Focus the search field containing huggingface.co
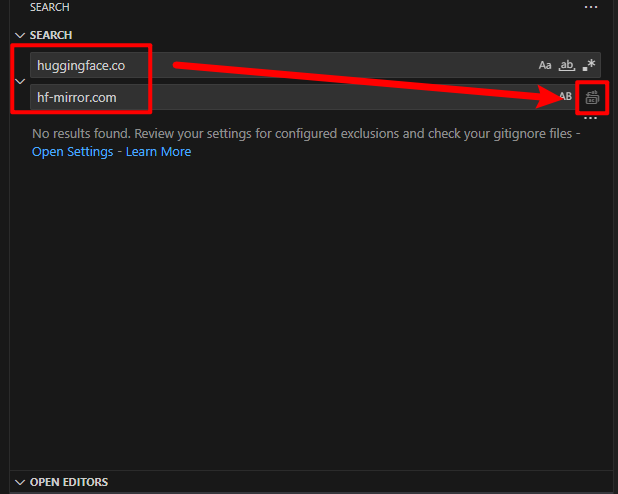 (280, 65)
